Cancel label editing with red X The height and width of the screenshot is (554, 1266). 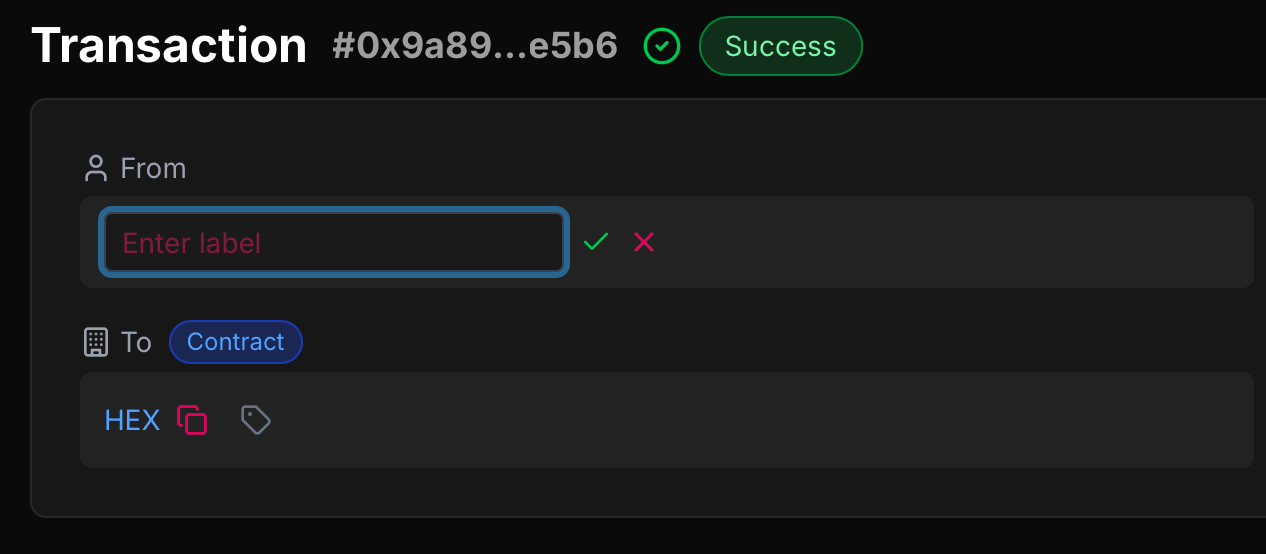point(644,242)
